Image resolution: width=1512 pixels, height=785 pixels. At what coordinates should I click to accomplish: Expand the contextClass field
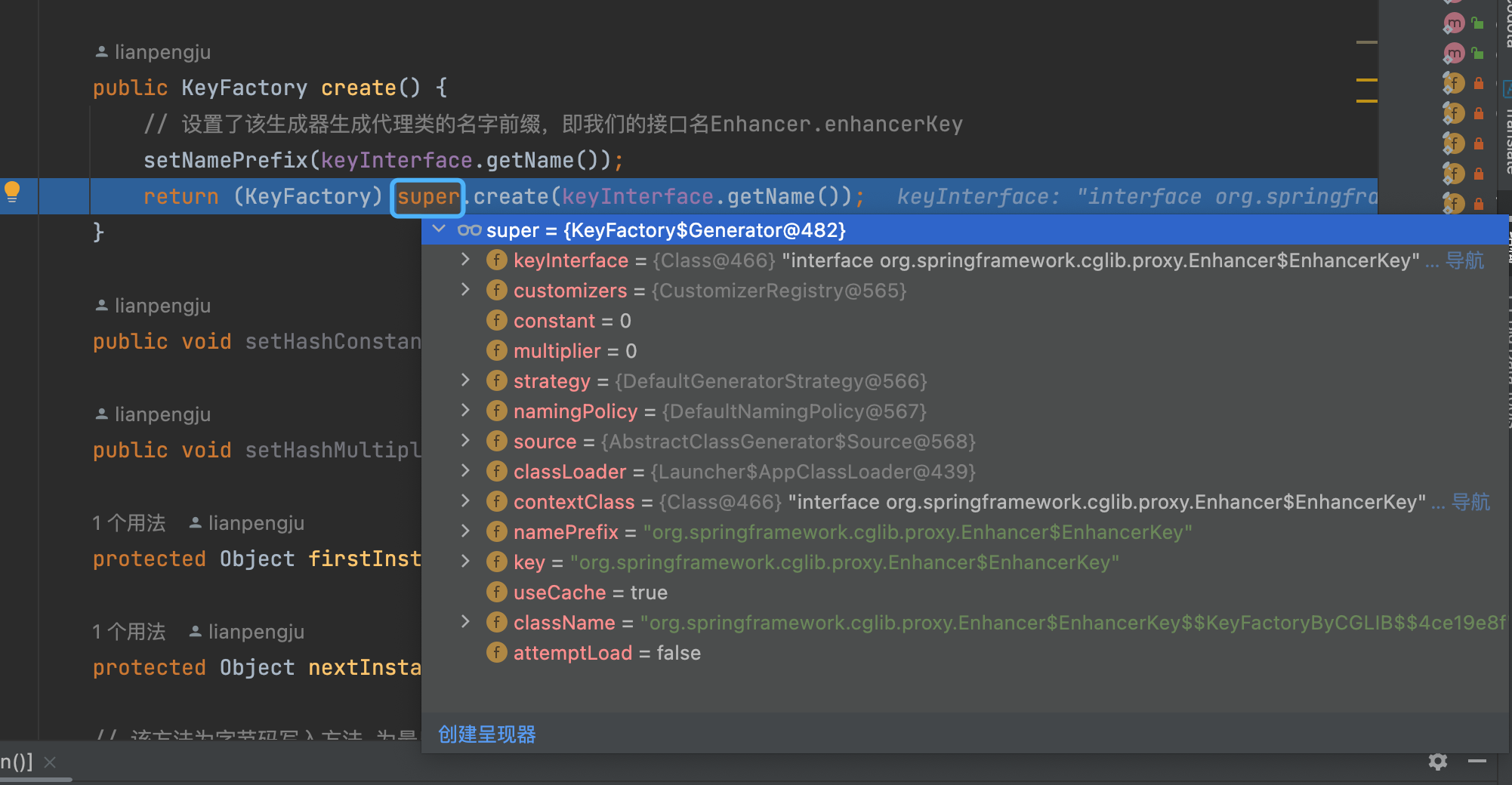pyautogui.click(x=465, y=501)
